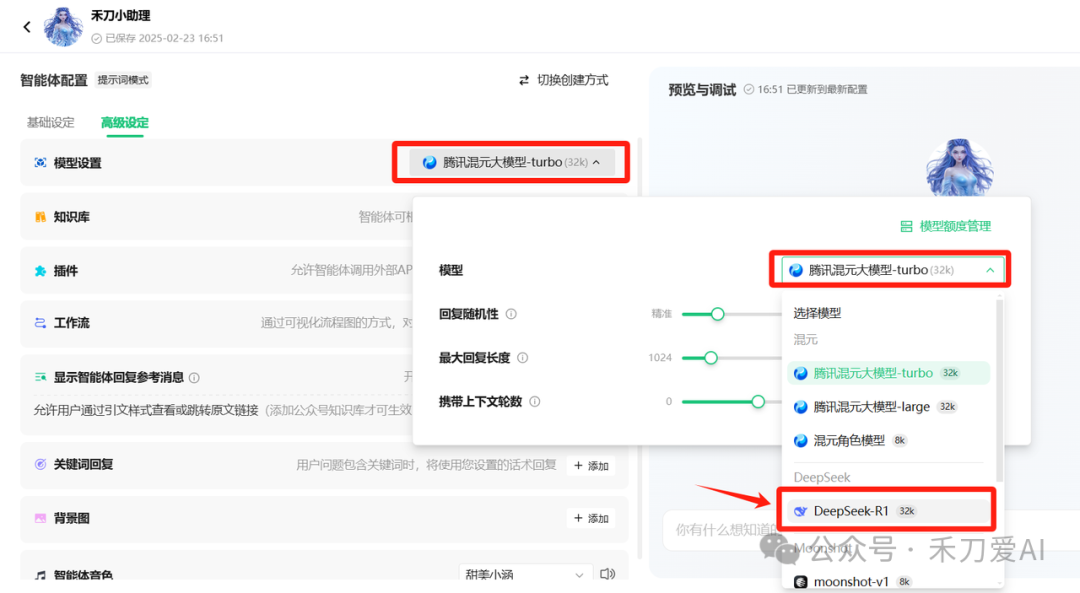Viewport: 1080px width, 593px height.
Task: Click the 插件 puzzle icon
Action: 41,271
